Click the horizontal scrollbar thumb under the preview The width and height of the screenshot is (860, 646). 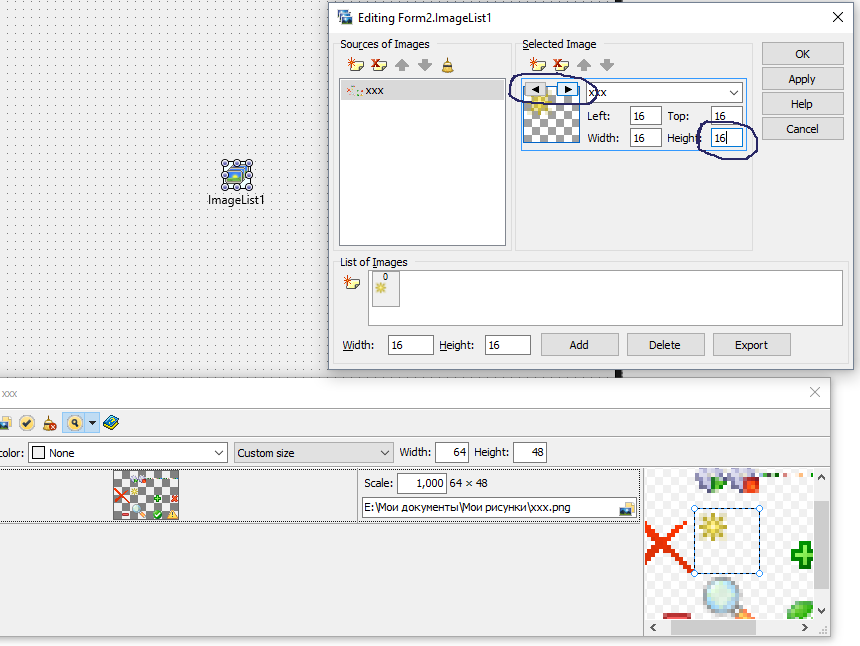[713, 627]
